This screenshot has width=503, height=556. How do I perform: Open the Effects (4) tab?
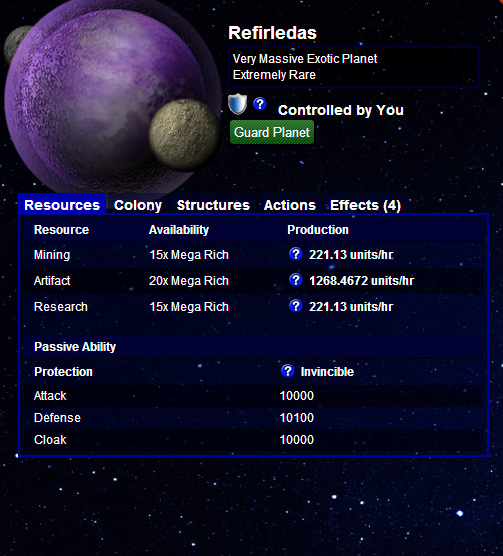(x=365, y=205)
